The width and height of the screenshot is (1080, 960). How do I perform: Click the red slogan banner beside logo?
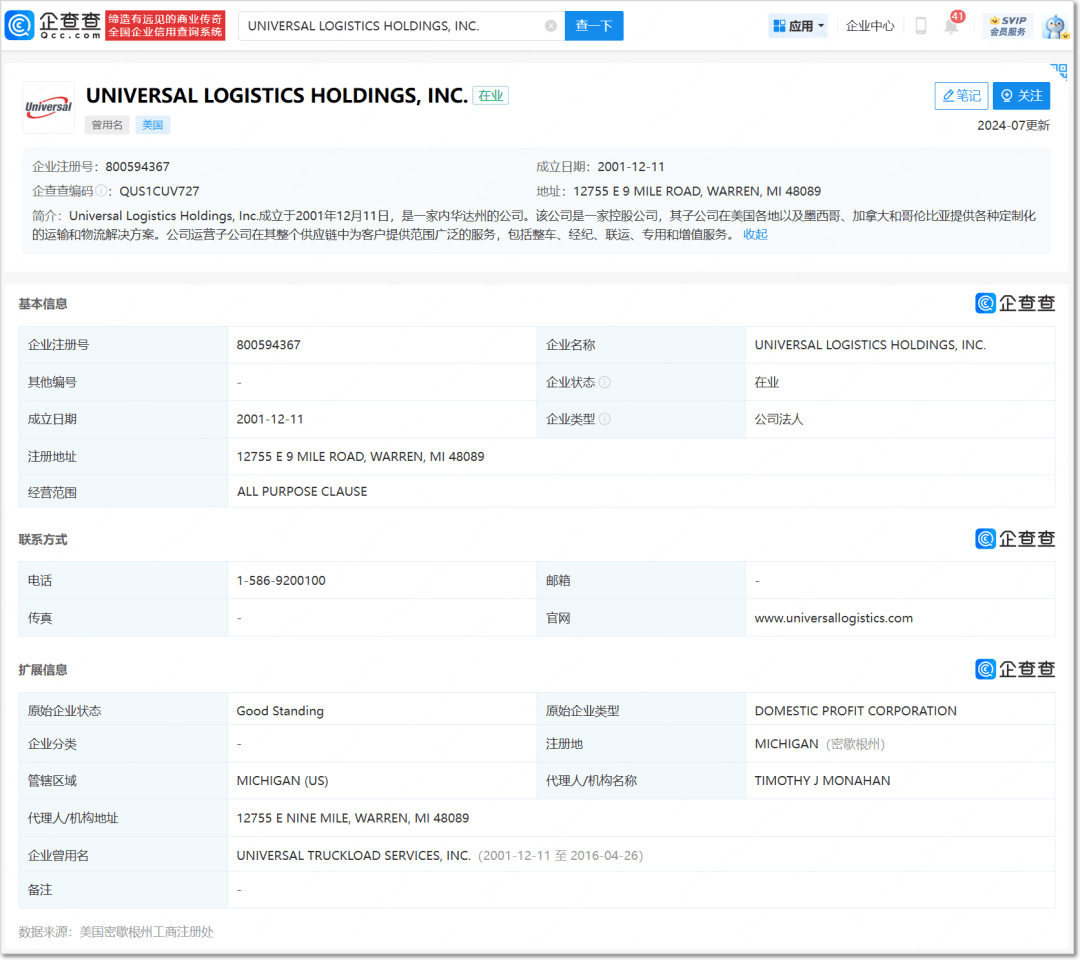pos(165,25)
